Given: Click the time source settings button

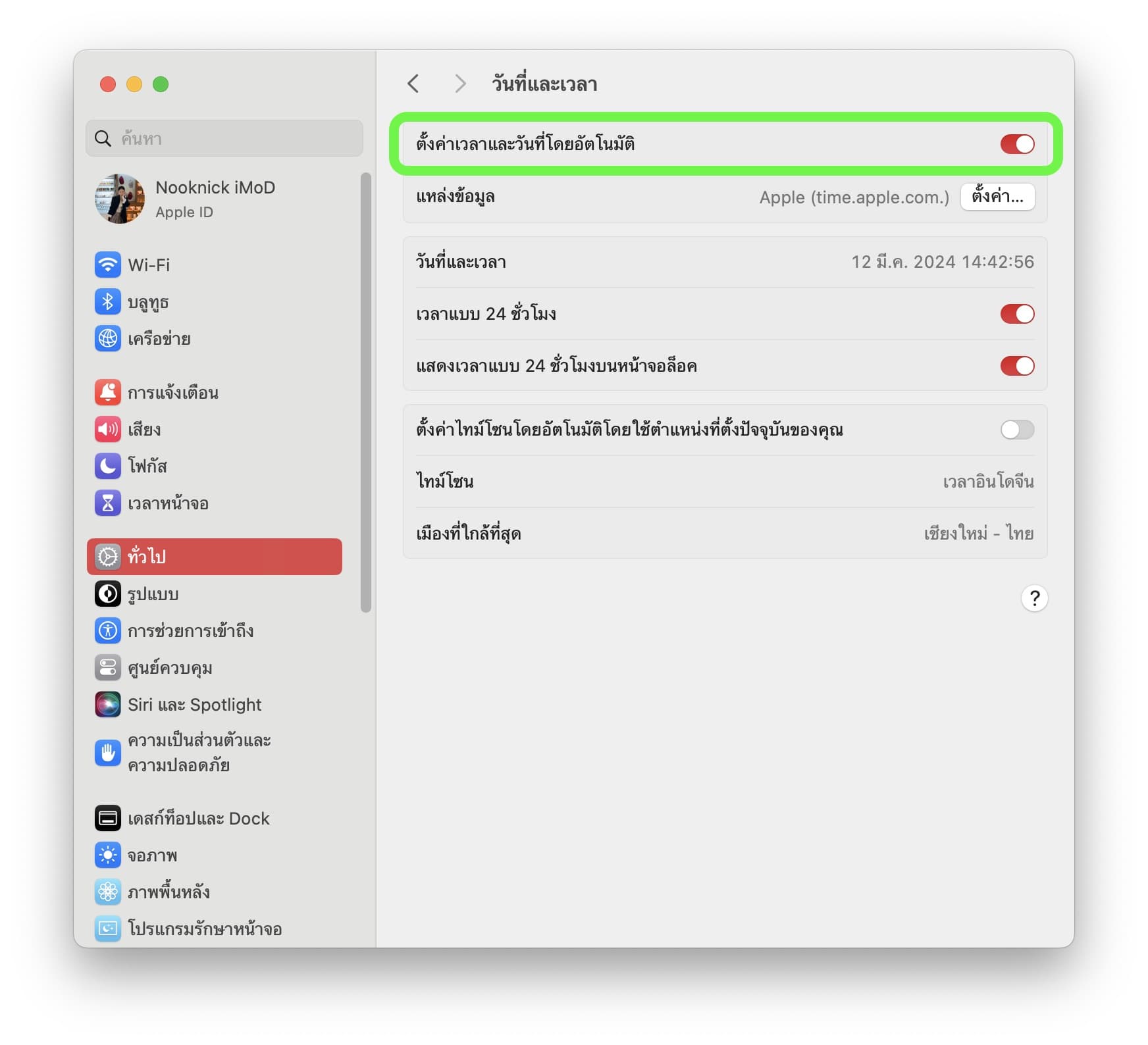Looking at the screenshot, I should [x=997, y=197].
